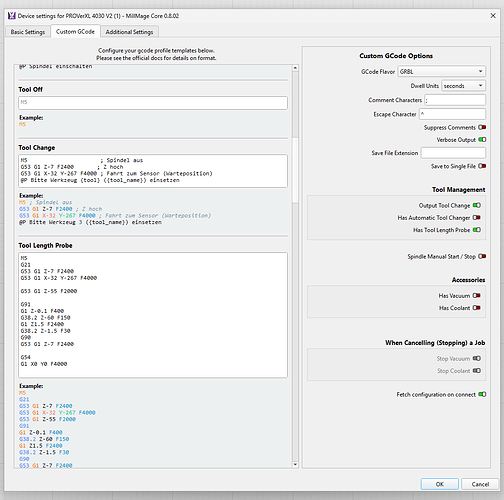Click the vertical scrollbar thumb of template list
This screenshot has height=500, width=504.
[x=295, y=170]
